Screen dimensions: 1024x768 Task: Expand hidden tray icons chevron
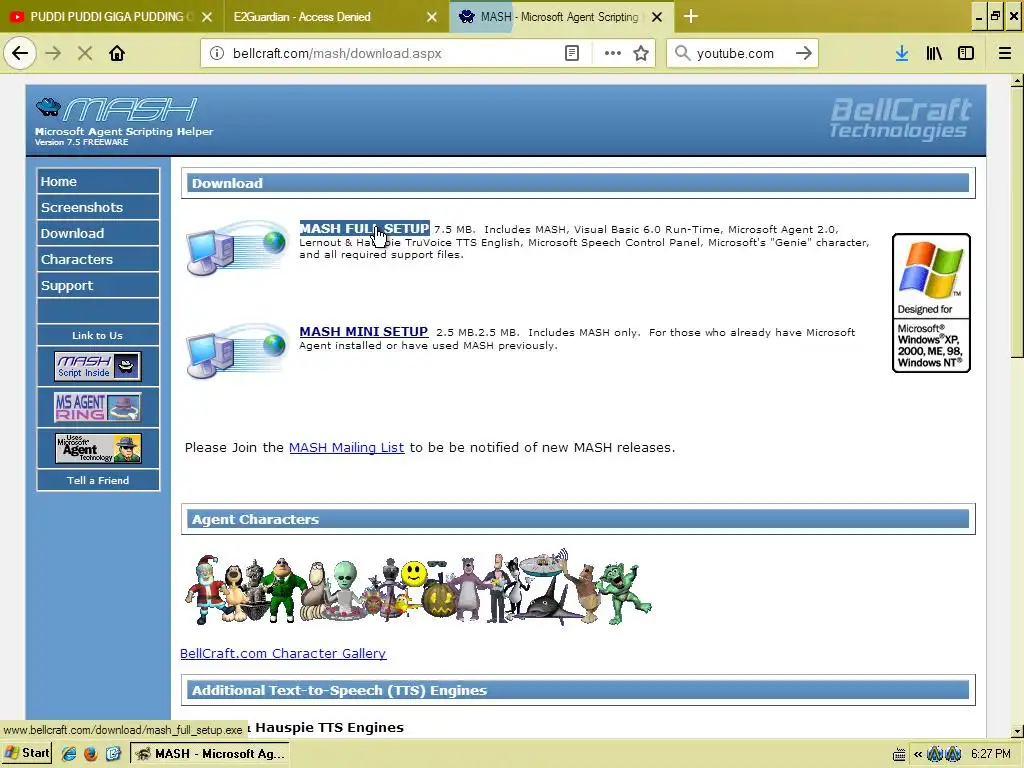click(918, 754)
